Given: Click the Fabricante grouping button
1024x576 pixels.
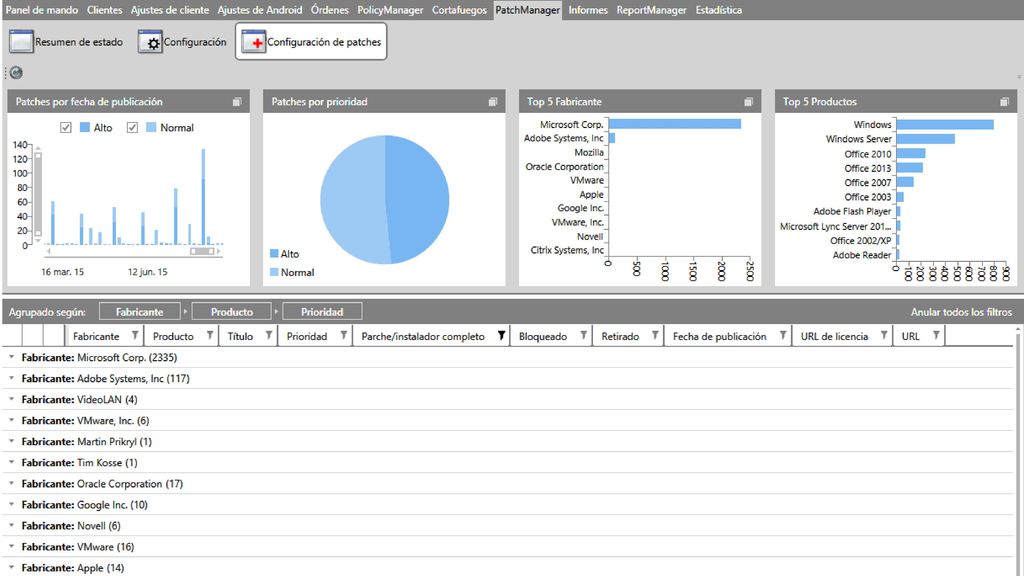Looking at the screenshot, I should pos(140,312).
